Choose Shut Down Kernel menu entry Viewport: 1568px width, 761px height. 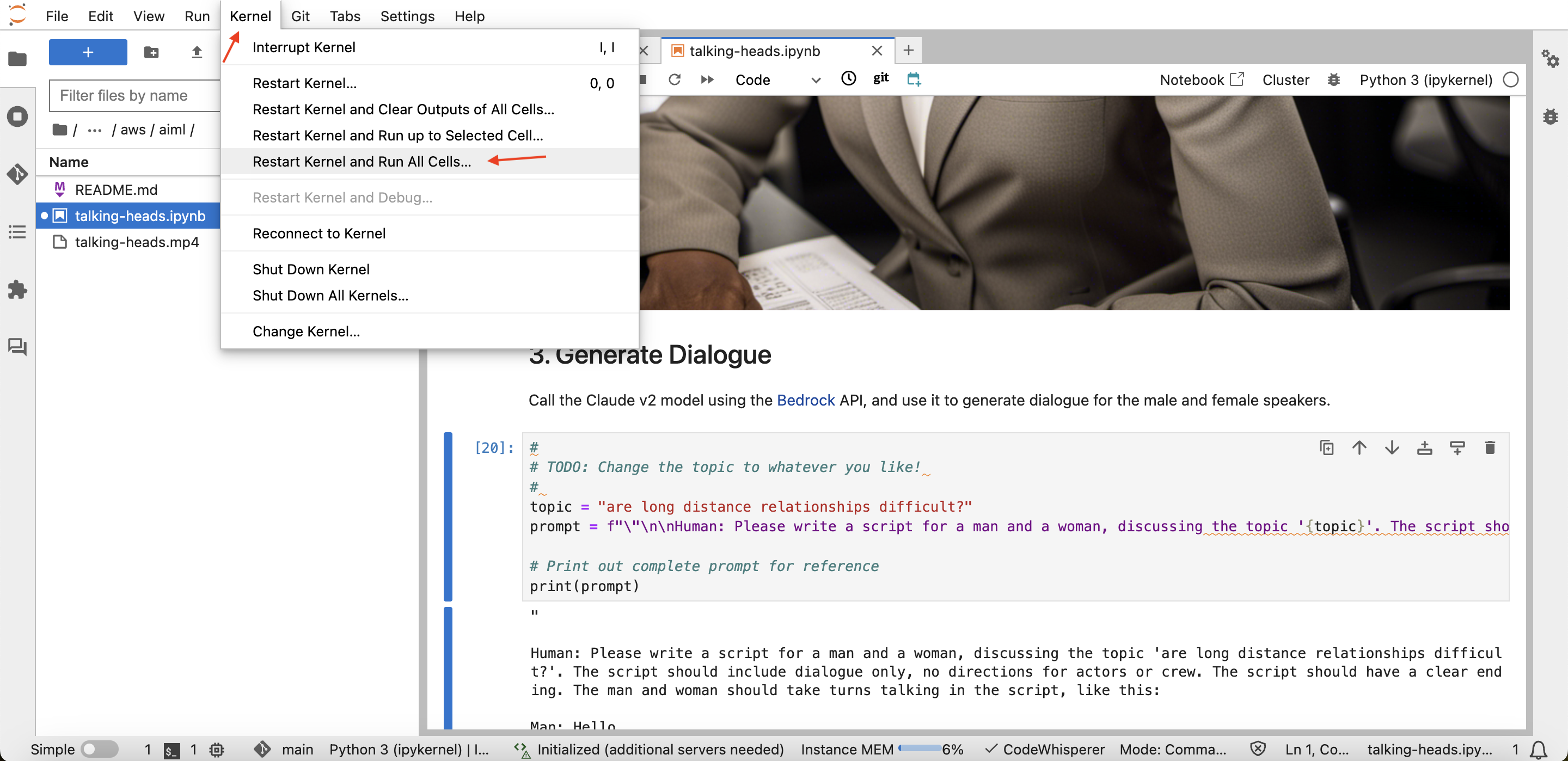click(x=310, y=269)
